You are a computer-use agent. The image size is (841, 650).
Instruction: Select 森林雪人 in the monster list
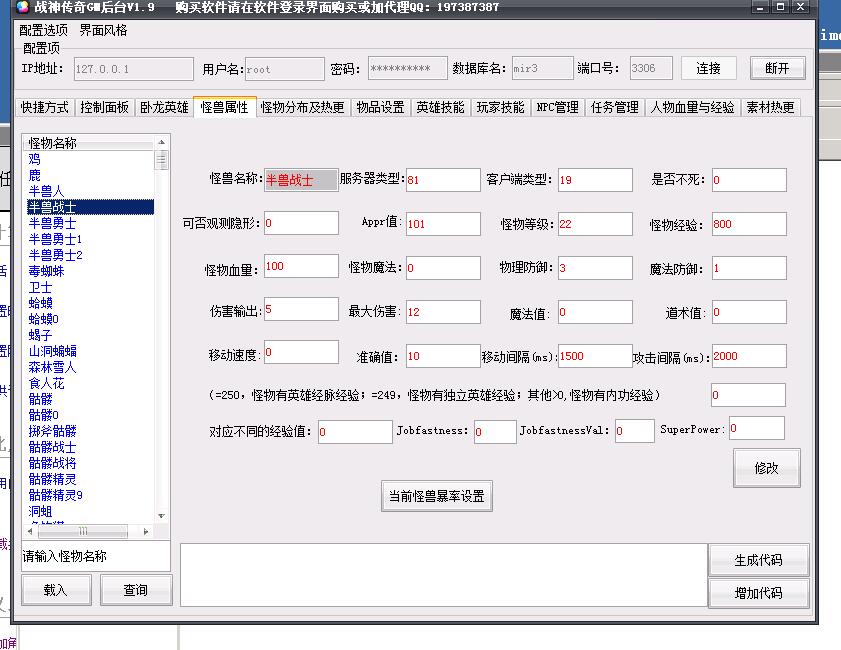pyautogui.click(x=52, y=367)
